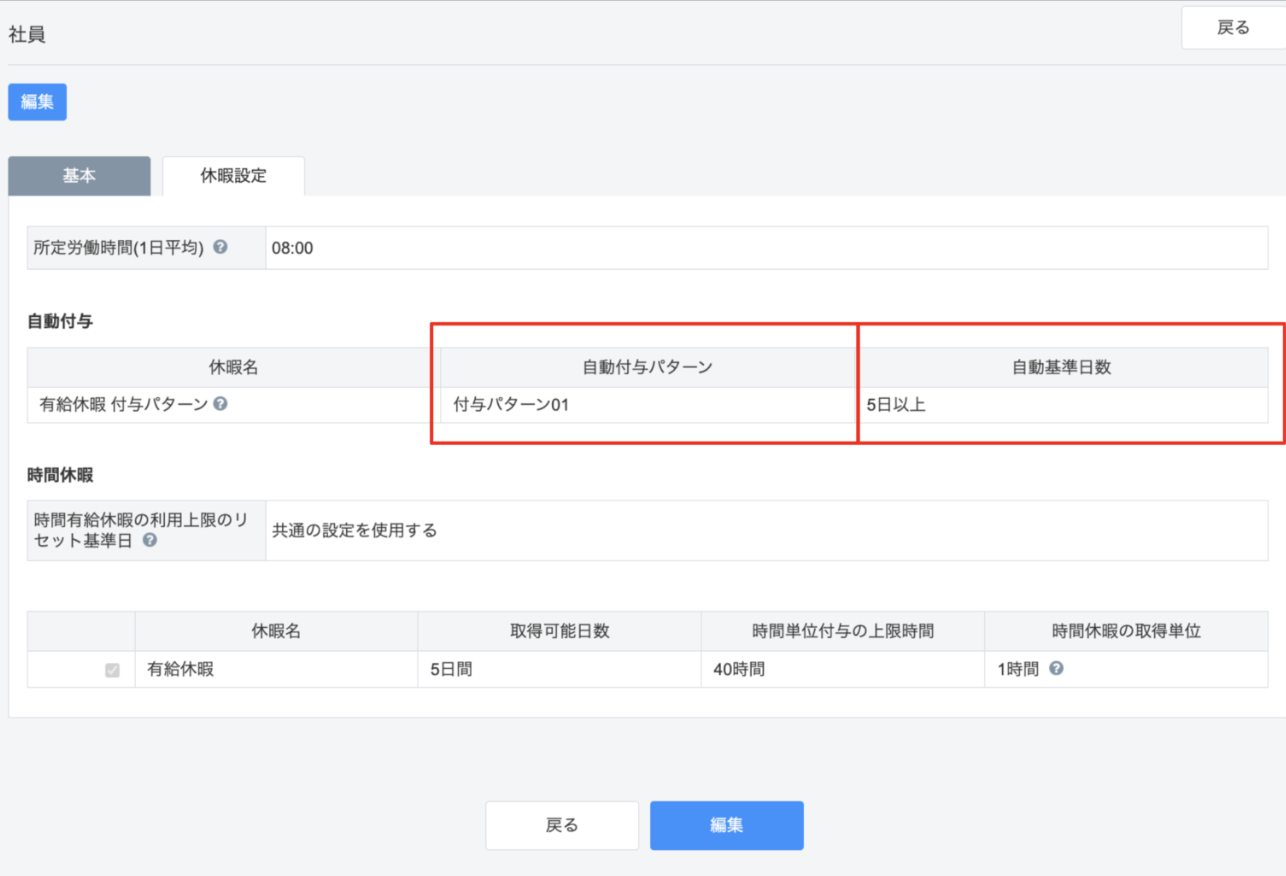This screenshot has height=876, width=1286.
Task: Click the 自動付与パターン column header
Action: 648,367
